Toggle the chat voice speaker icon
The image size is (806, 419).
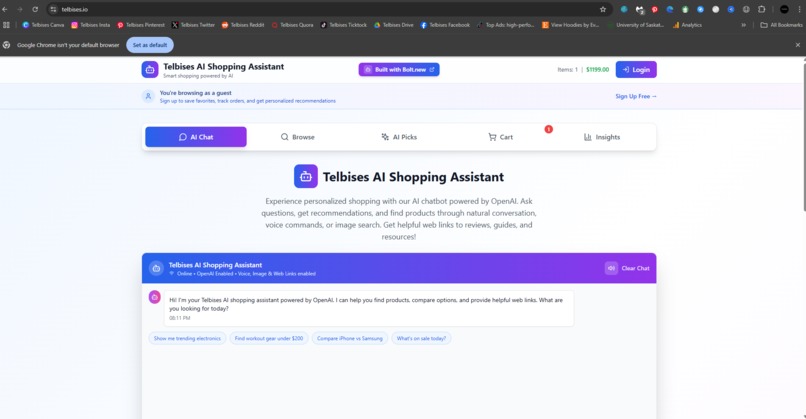coord(611,268)
